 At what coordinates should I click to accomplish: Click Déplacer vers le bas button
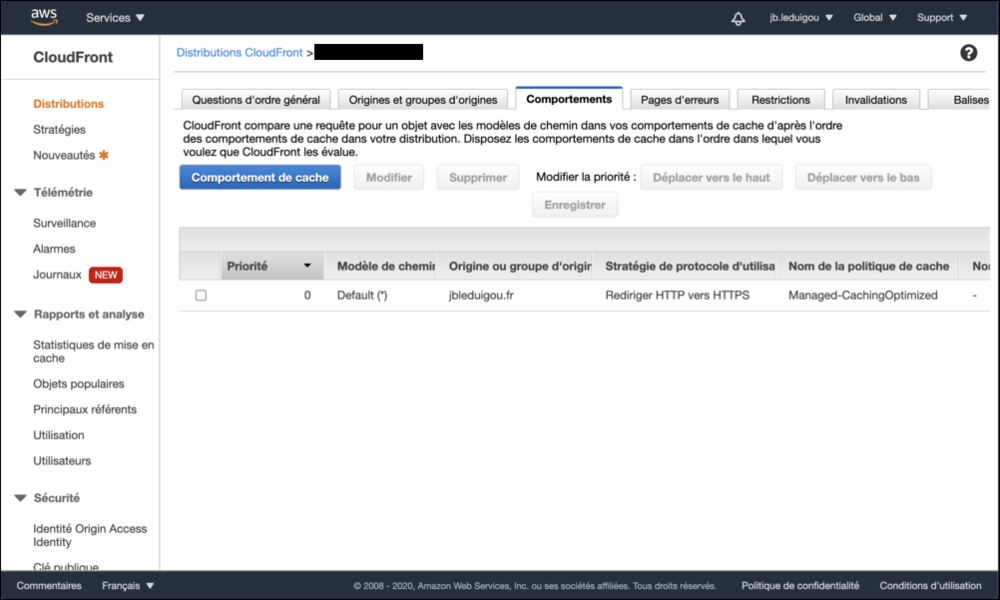(x=863, y=177)
